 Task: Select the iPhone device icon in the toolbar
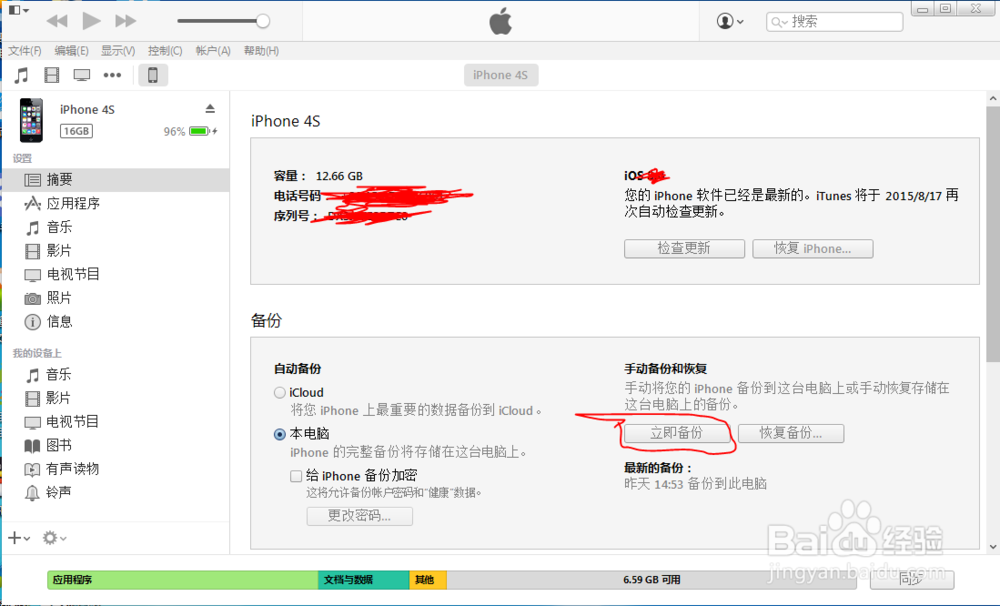[153, 74]
